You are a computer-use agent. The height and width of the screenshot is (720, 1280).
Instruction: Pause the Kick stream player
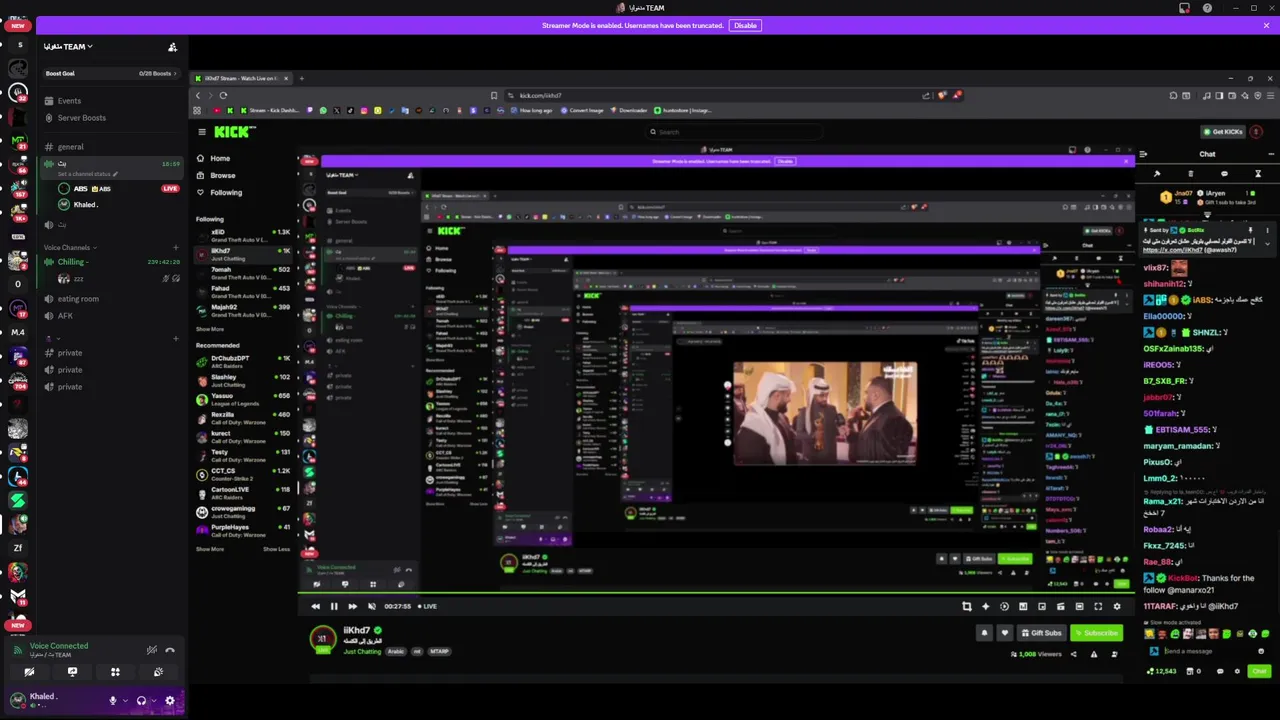(334, 606)
